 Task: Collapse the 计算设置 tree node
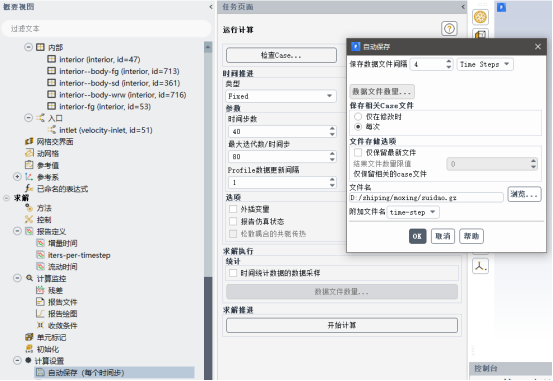click(x=17, y=360)
